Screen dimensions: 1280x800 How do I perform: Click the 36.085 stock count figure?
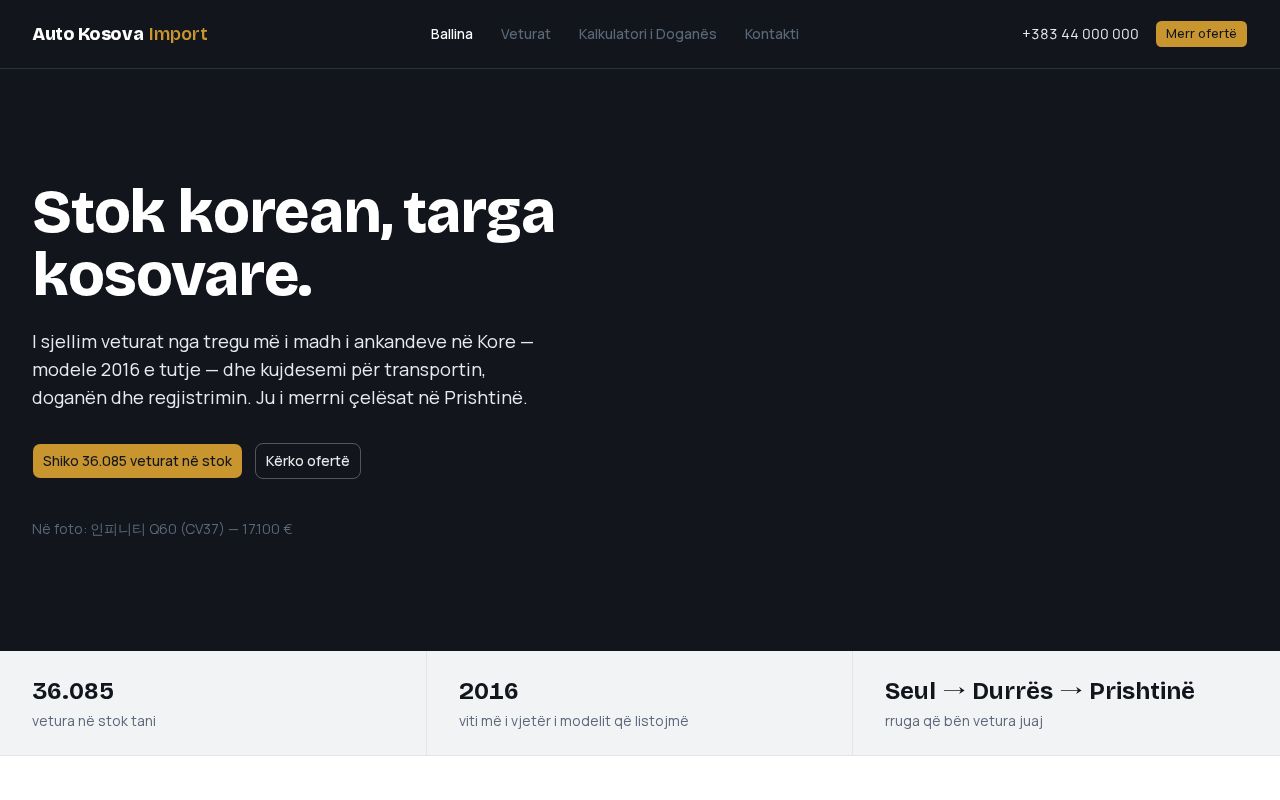coord(73,691)
